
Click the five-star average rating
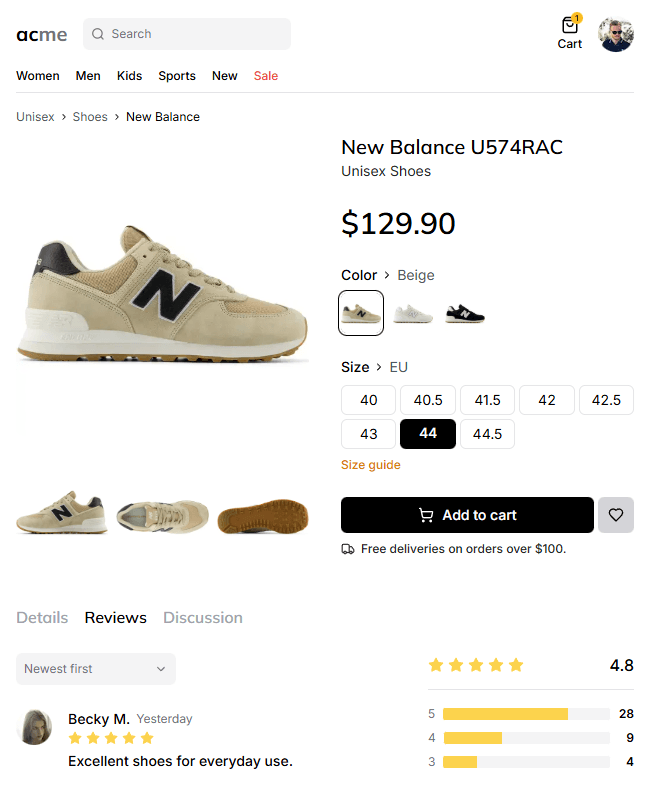click(476, 665)
